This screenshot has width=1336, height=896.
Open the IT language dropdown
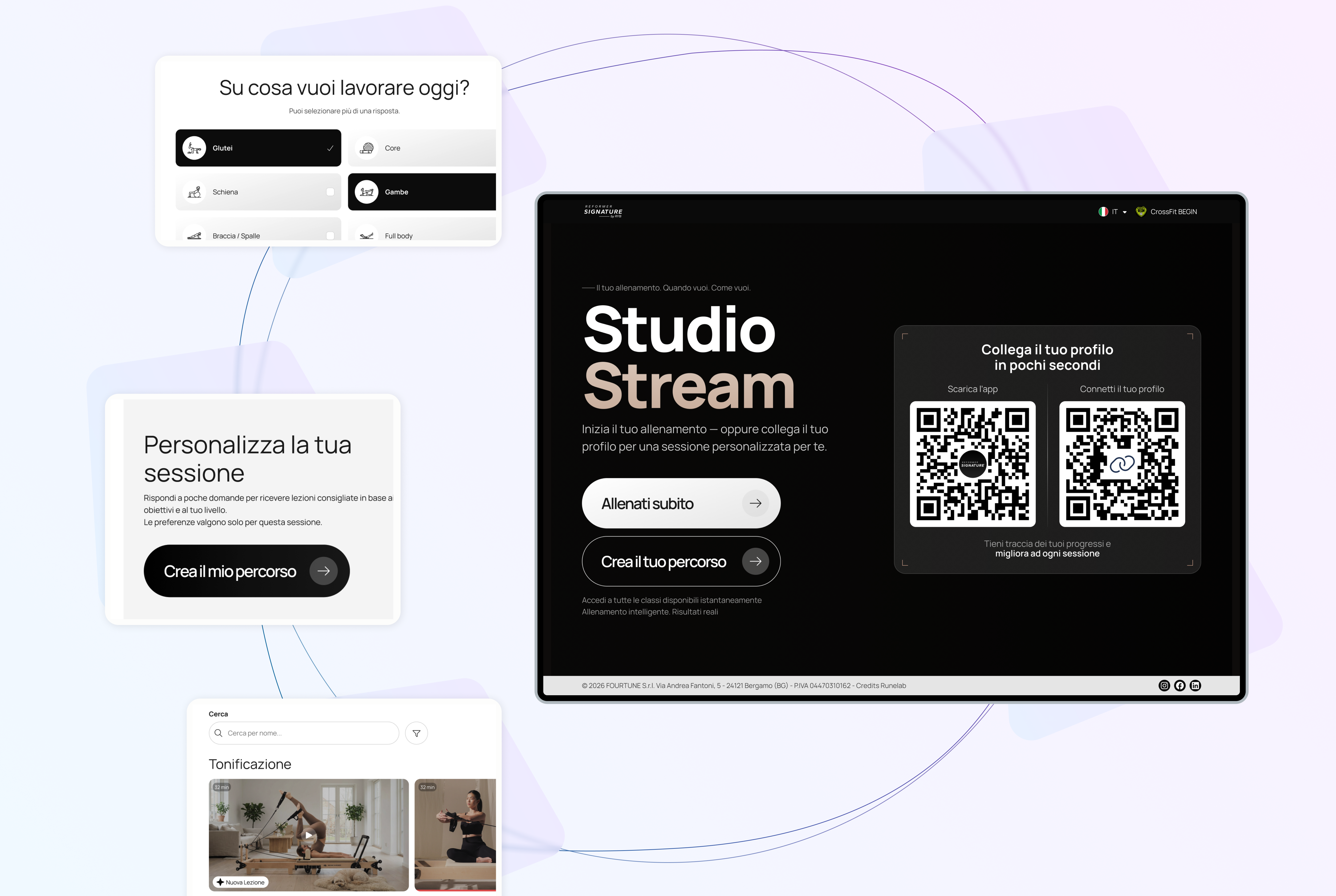pos(1112,211)
